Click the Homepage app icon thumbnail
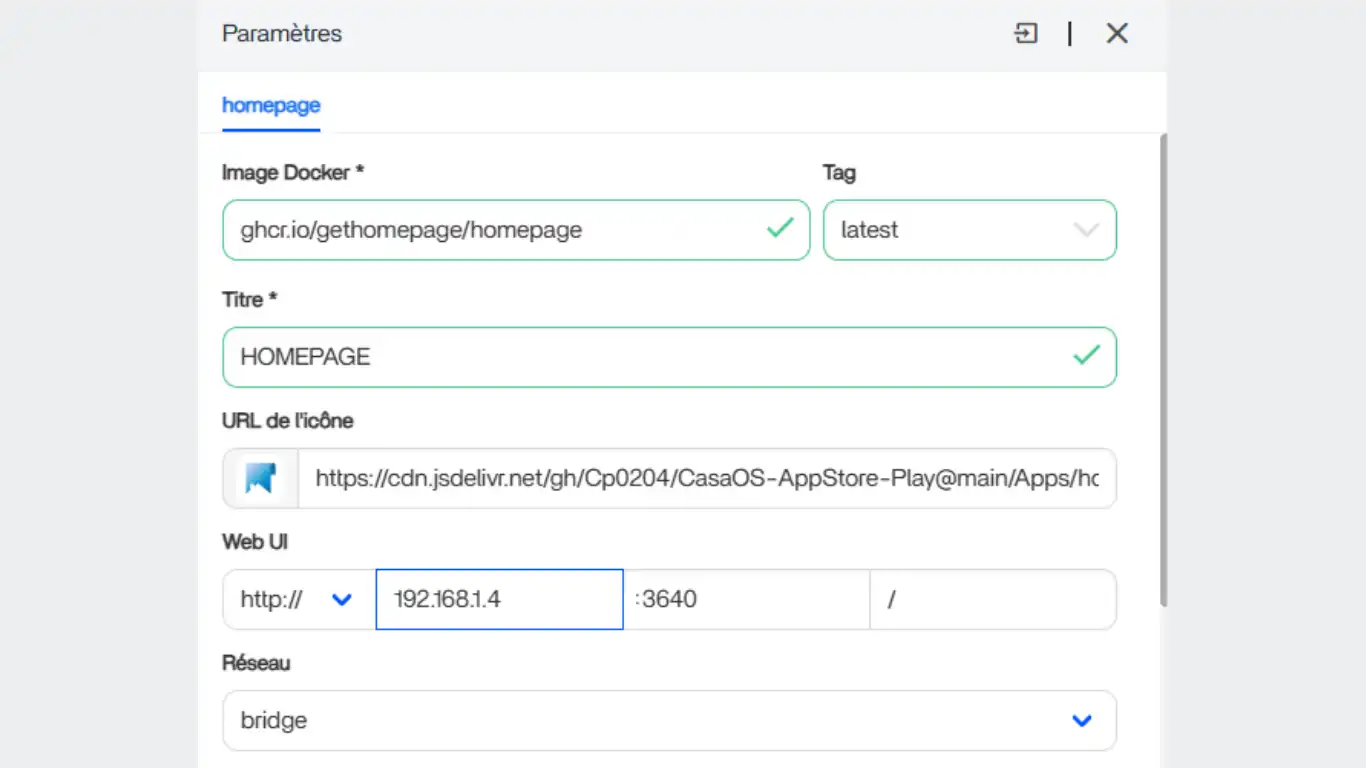The height and width of the screenshot is (768, 1366). pyautogui.click(x=259, y=478)
